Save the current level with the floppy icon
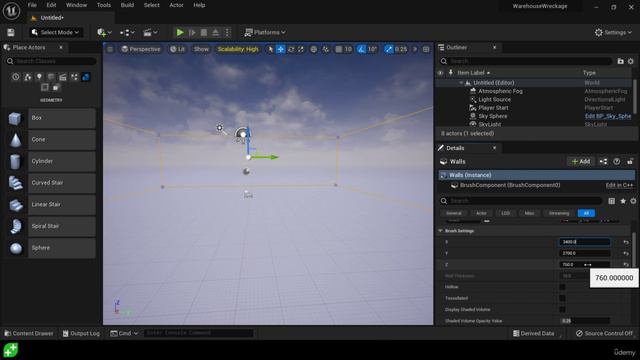Screen dimensions: 640x360 [11, 32]
